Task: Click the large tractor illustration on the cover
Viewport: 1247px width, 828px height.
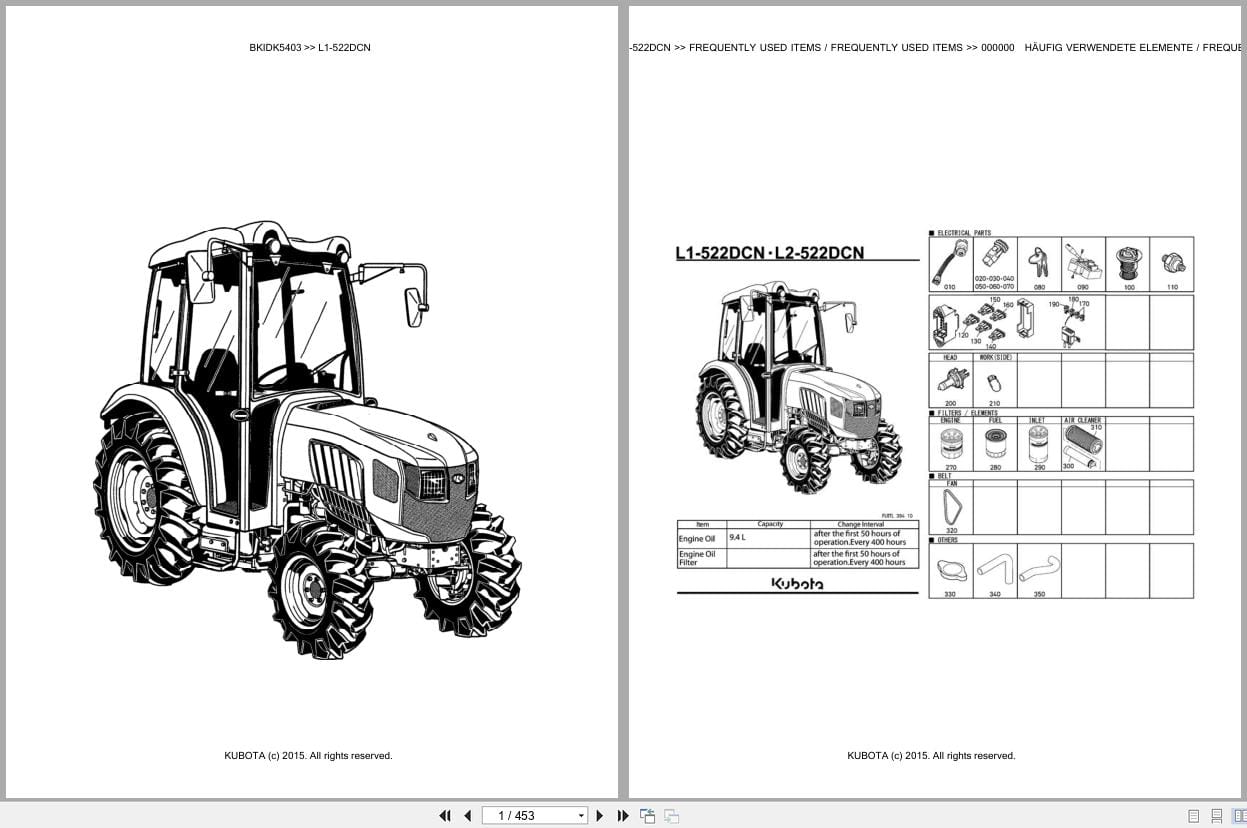Action: [307, 440]
